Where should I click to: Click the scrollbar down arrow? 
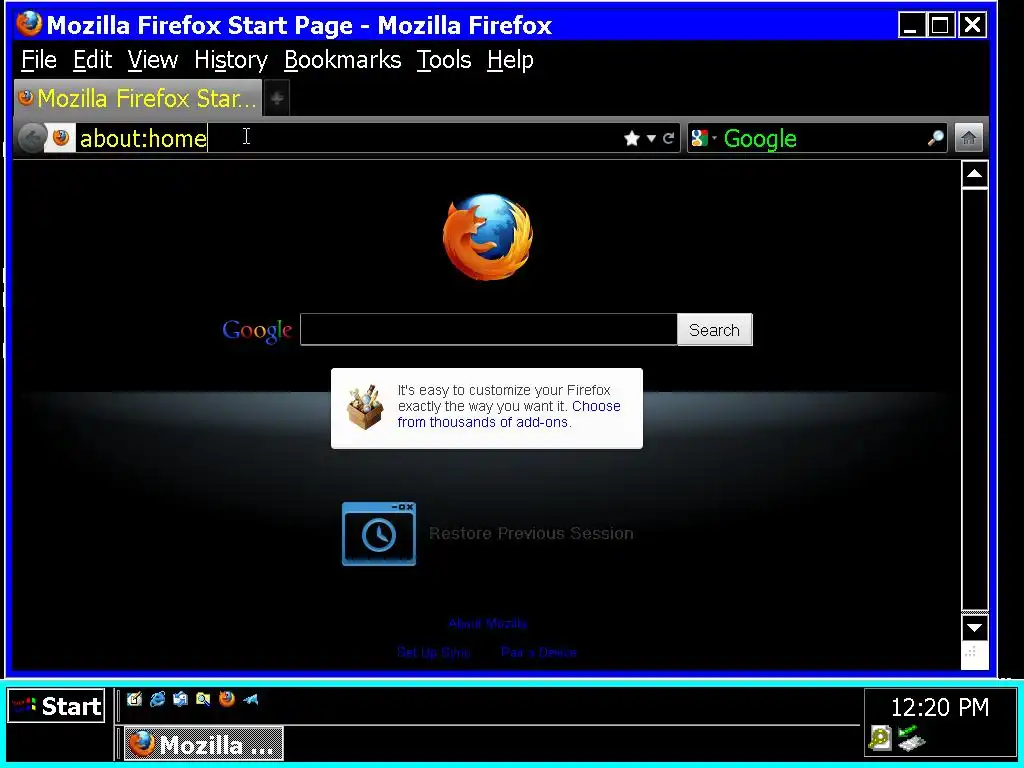[x=974, y=628]
